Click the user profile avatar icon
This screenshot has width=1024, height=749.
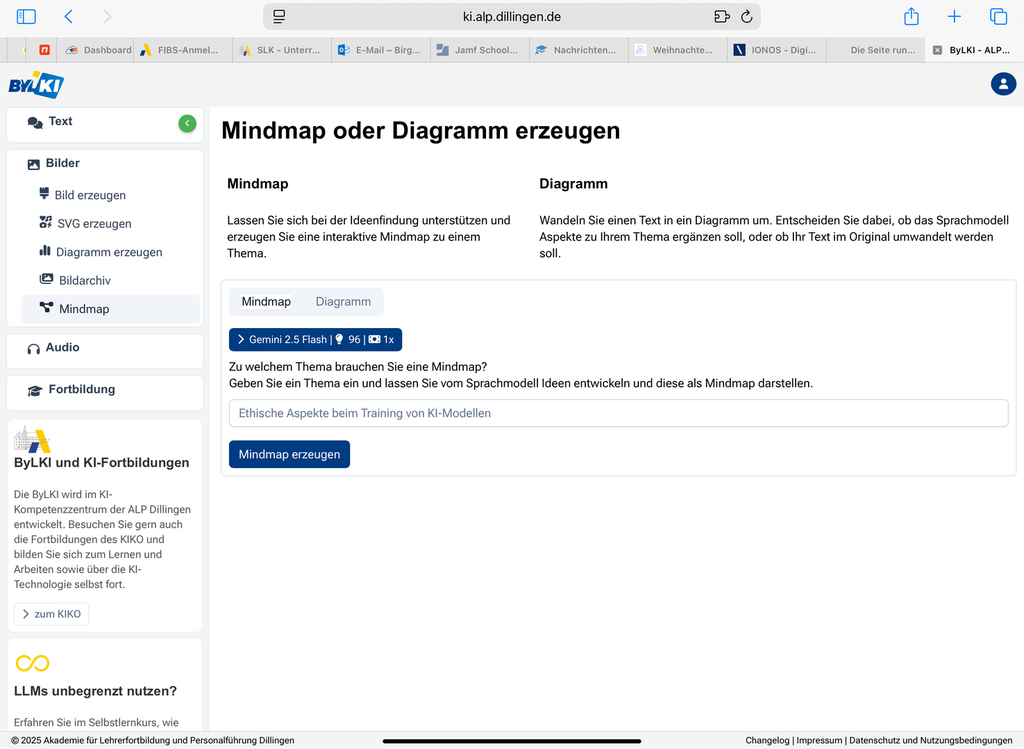[1003, 84]
